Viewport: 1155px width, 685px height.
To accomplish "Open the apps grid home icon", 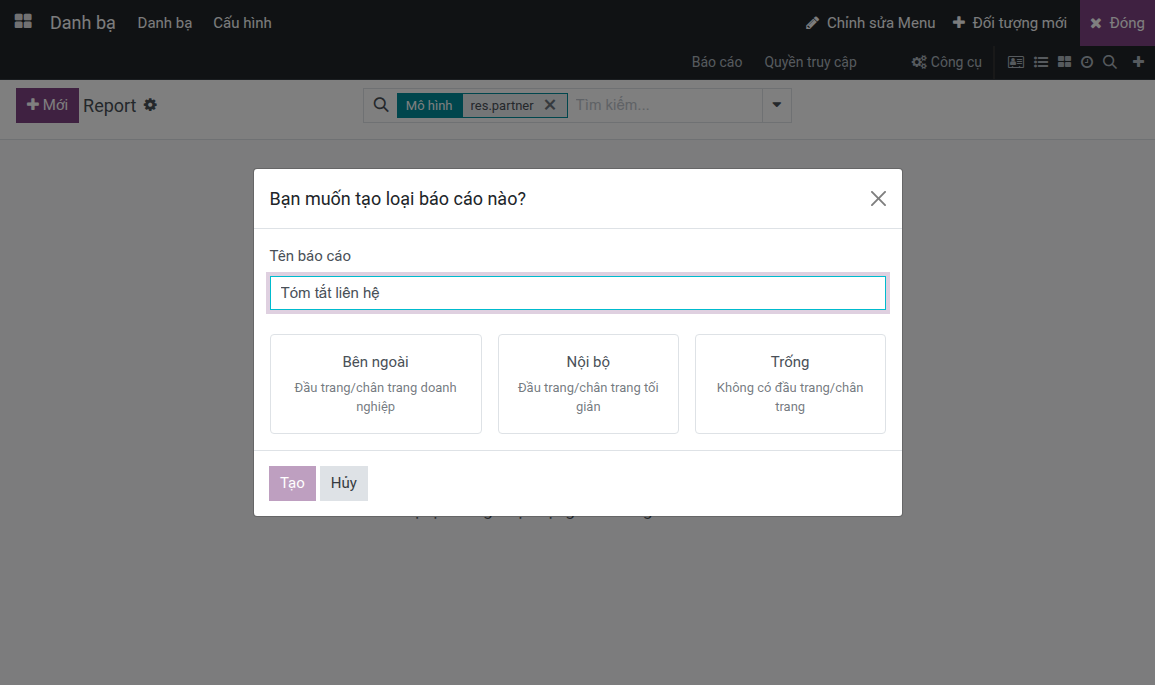I will point(24,21).
